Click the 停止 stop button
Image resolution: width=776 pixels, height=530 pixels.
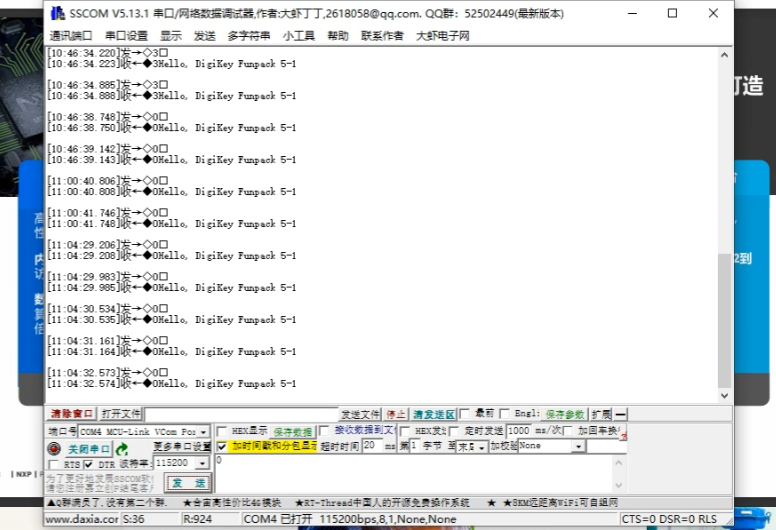coord(396,414)
